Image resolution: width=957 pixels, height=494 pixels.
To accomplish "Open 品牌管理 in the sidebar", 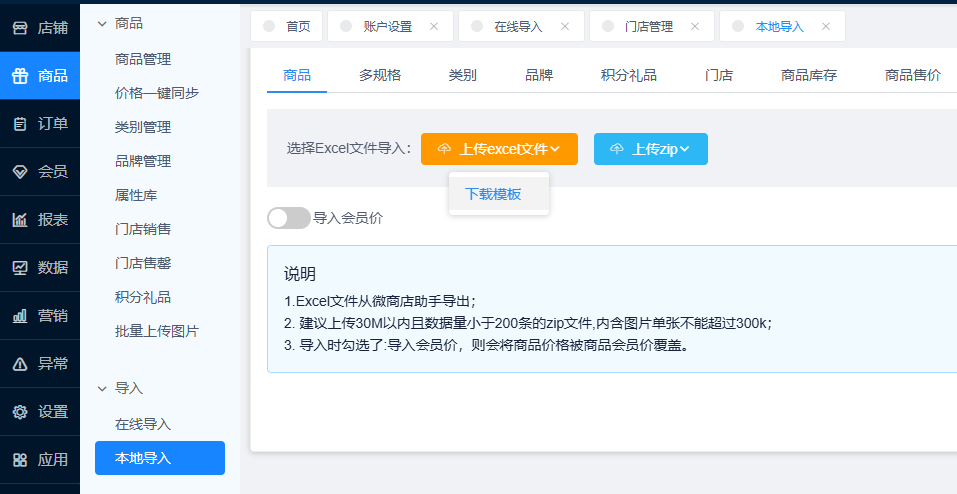I will pos(143,161).
